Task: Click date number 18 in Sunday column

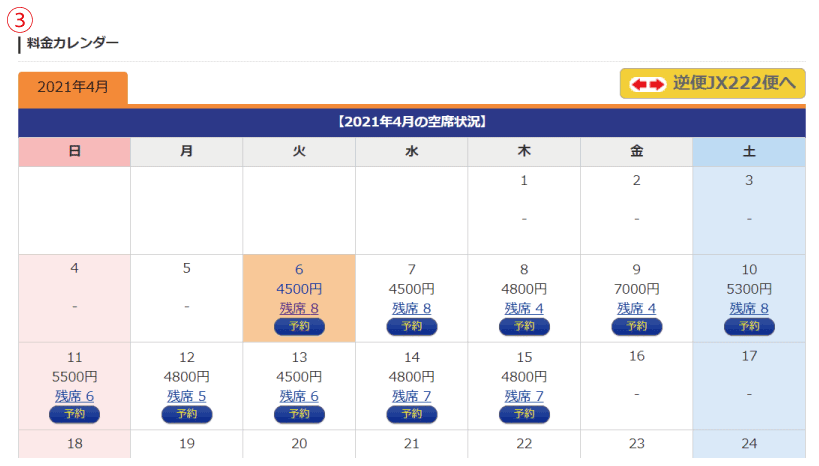Action: click(x=74, y=444)
